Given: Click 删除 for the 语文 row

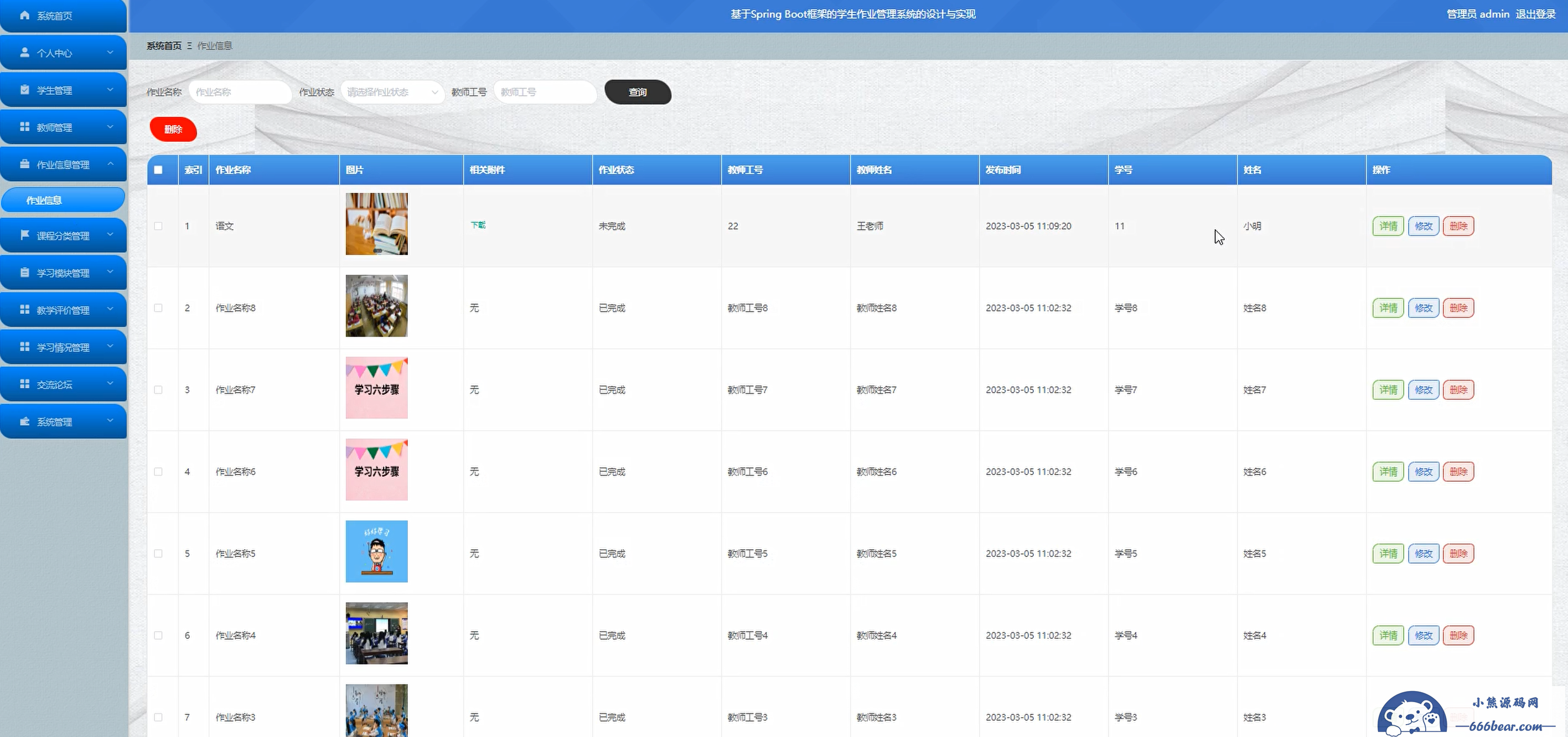Looking at the screenshot, I should pyautogui.click(x=1458, y=226).
